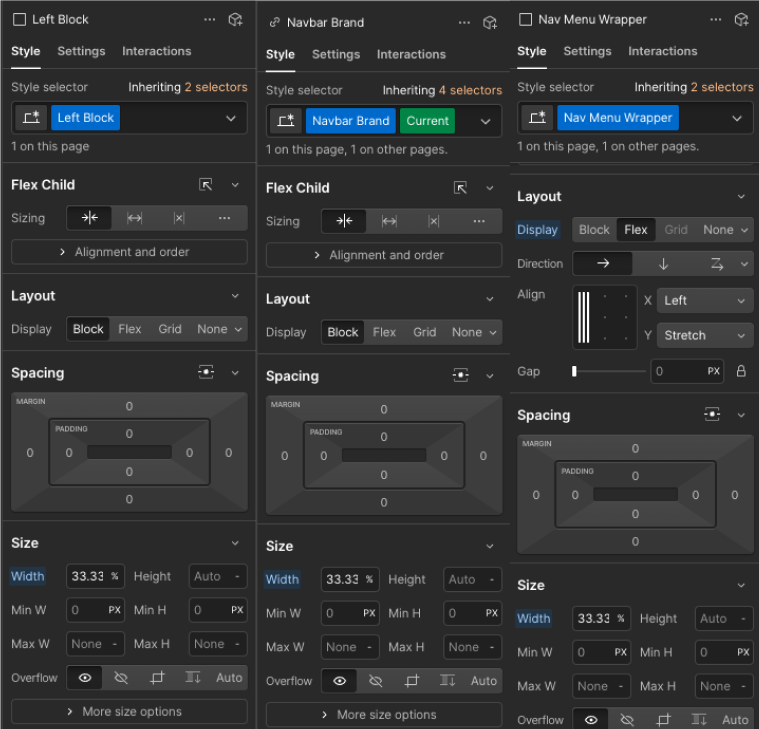
Task: Select don't-shrink-or-grow sizing in Left Block panel
Action: click(x=179, y=218)
